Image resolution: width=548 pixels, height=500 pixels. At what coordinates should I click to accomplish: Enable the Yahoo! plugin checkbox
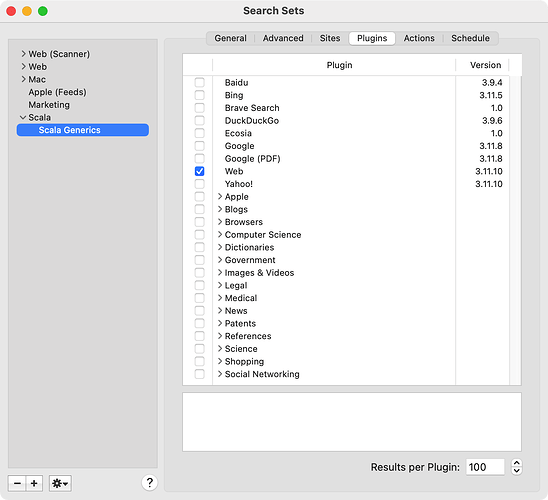(x=200, y=184)
